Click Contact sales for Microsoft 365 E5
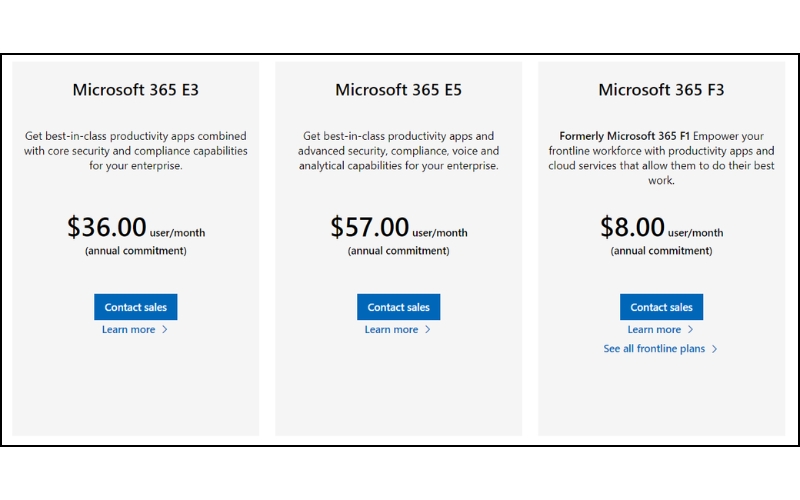Image resolution: width=800 pixels, height=500 pixels. 398,307
